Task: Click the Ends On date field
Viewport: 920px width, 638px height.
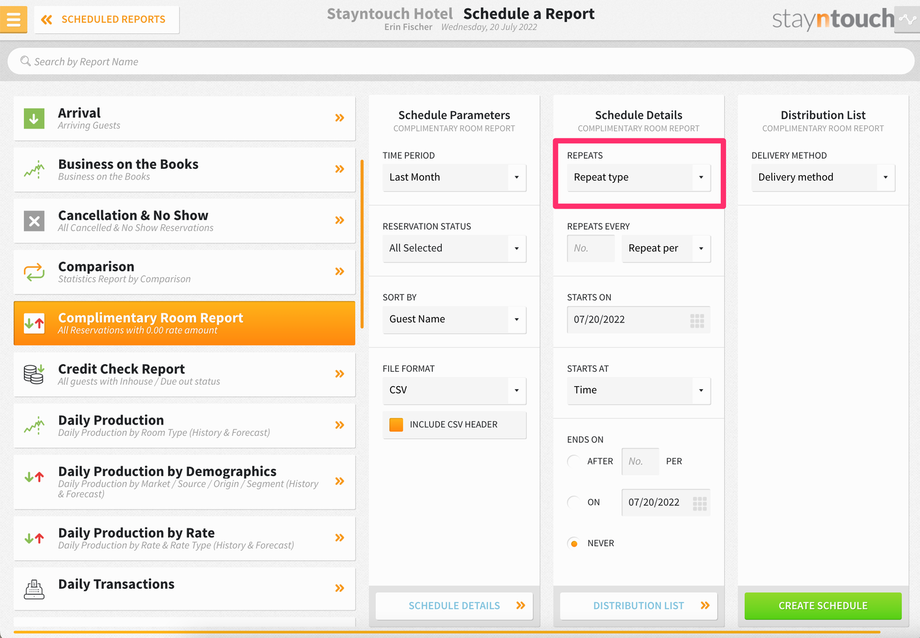Action: tap(666, 502)
